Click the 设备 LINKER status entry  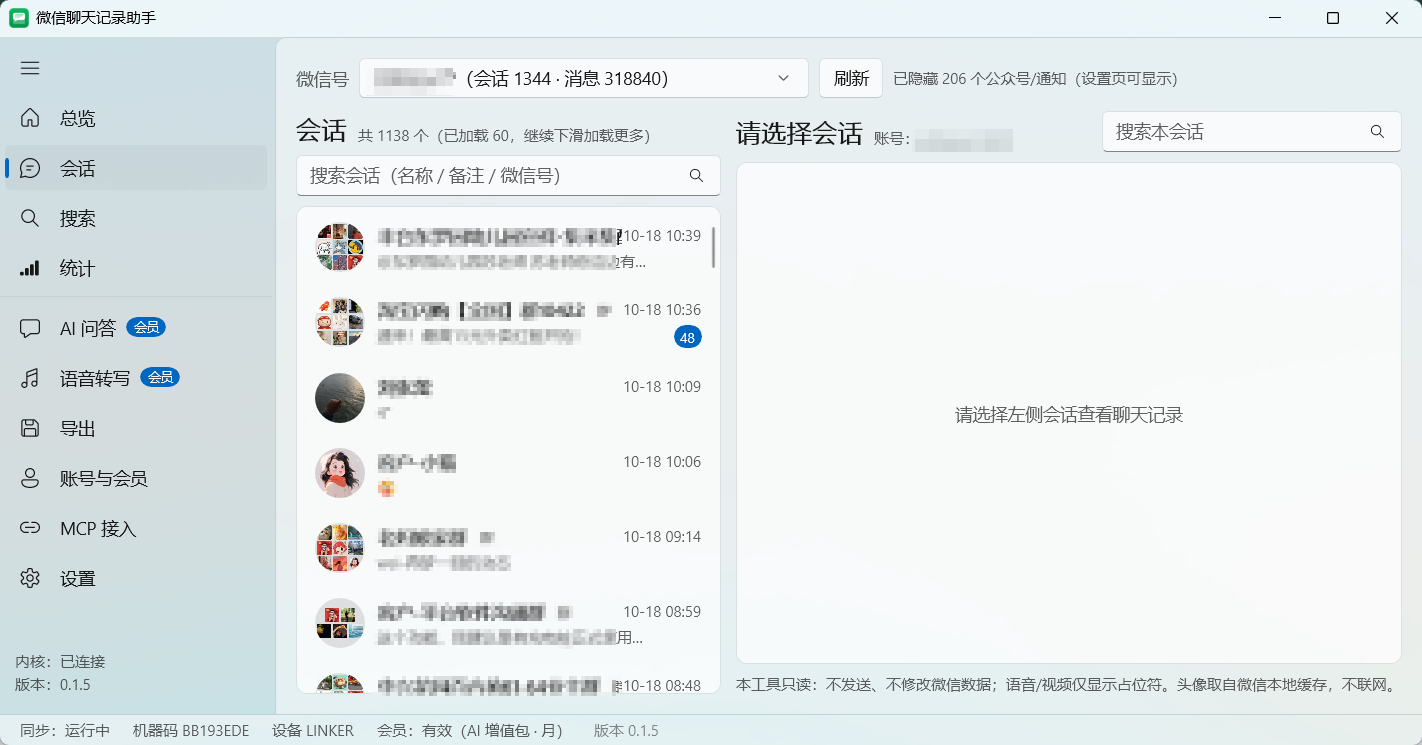(313, 731)
